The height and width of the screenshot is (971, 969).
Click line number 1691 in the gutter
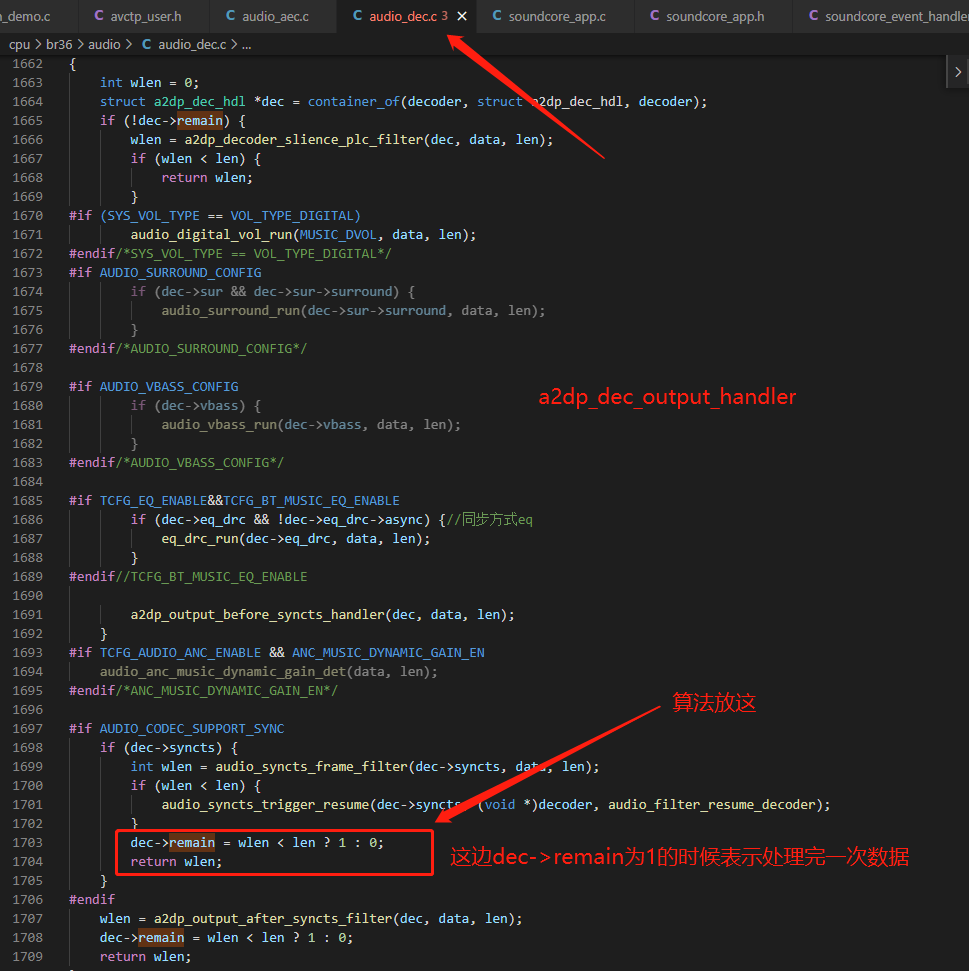pos(27,614)
